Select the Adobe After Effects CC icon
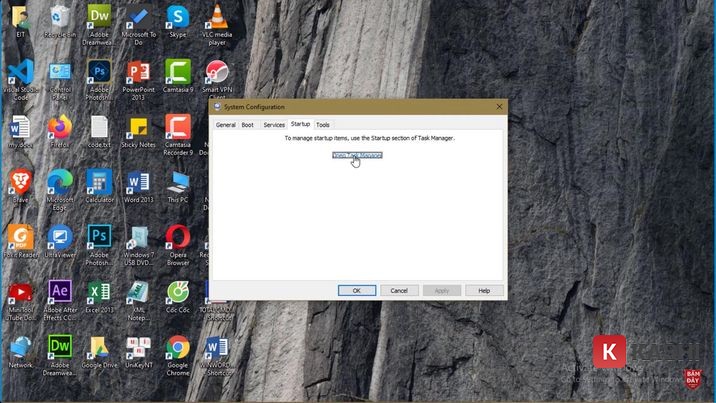 [x=60, y=300]
